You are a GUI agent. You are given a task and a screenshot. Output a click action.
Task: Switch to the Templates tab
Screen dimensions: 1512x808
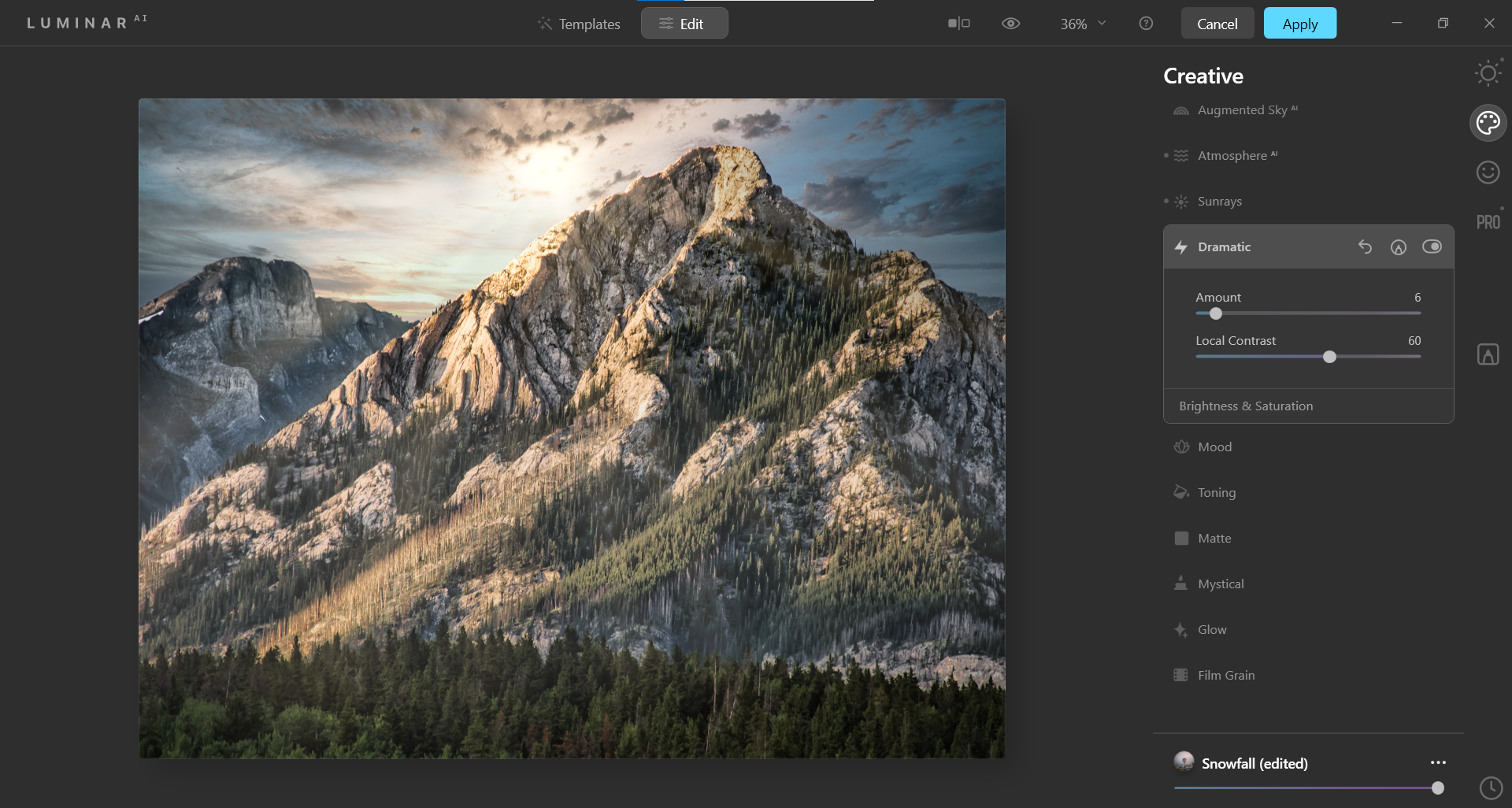point(579,24)
